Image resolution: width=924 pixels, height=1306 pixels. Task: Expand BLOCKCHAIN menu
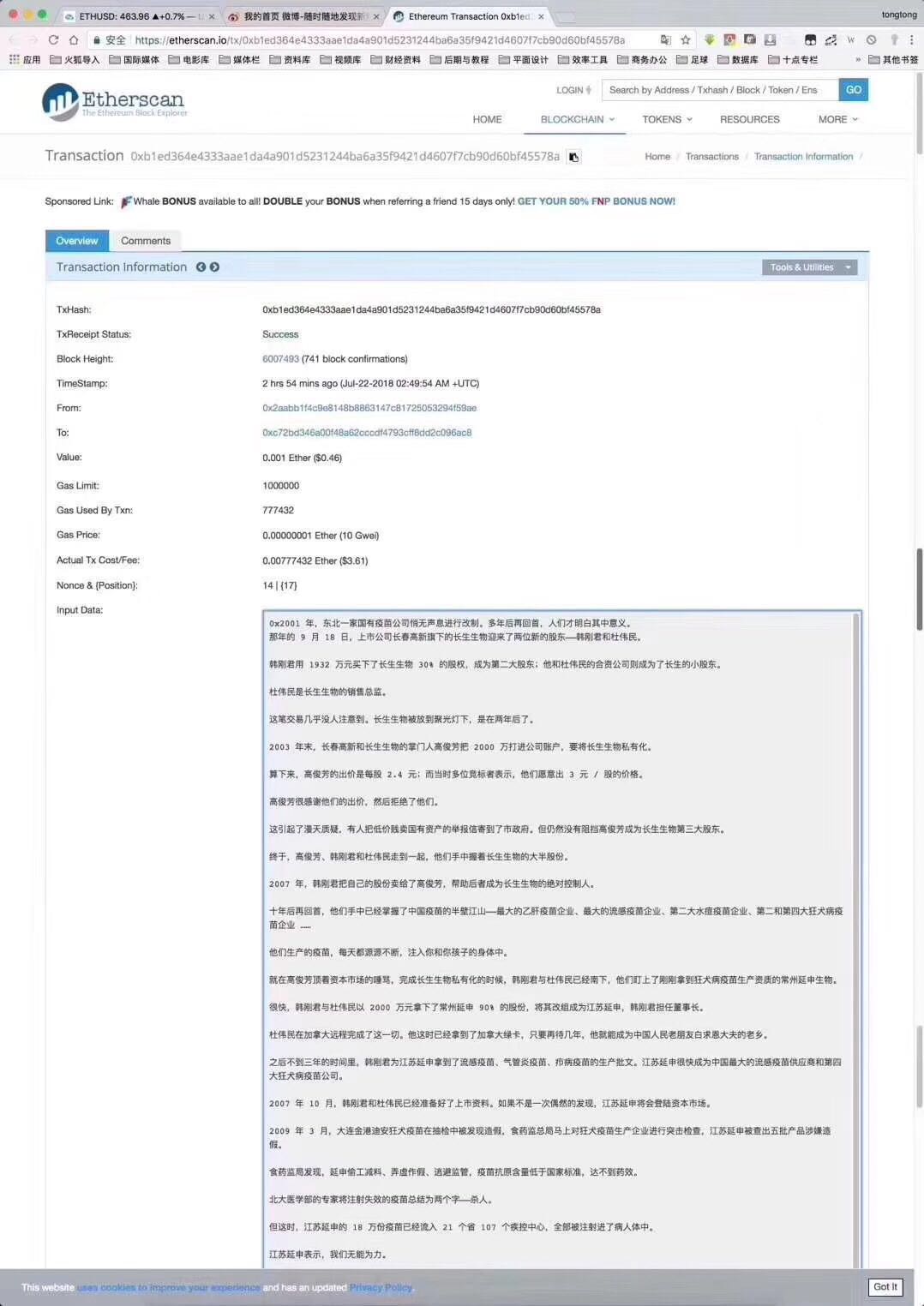coord(577,120)
